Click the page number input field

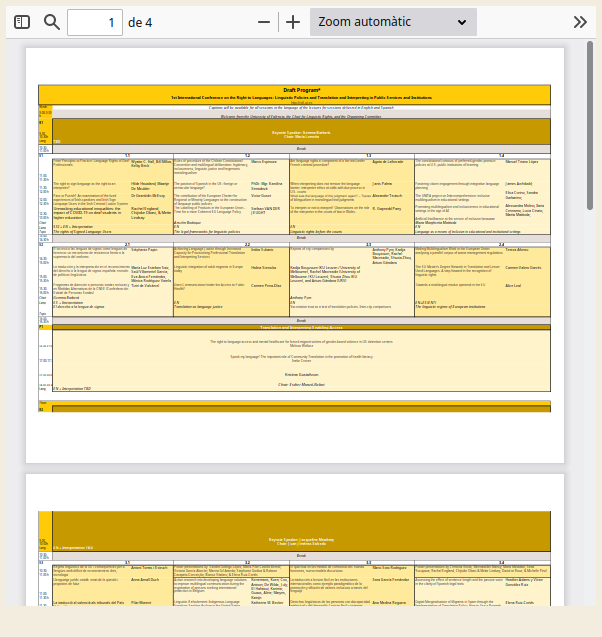pyautogui.click(x=95, y=22)
